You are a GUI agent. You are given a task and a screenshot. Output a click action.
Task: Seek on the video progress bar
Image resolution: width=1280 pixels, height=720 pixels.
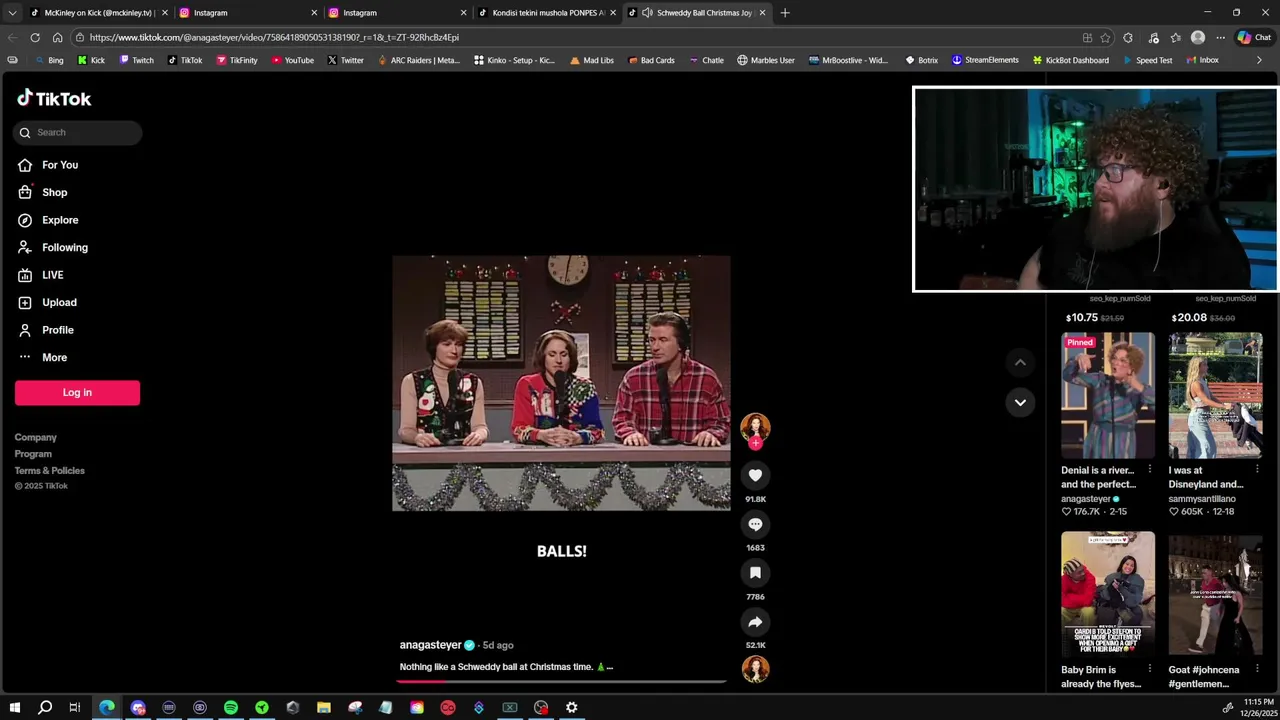[561, 681]
